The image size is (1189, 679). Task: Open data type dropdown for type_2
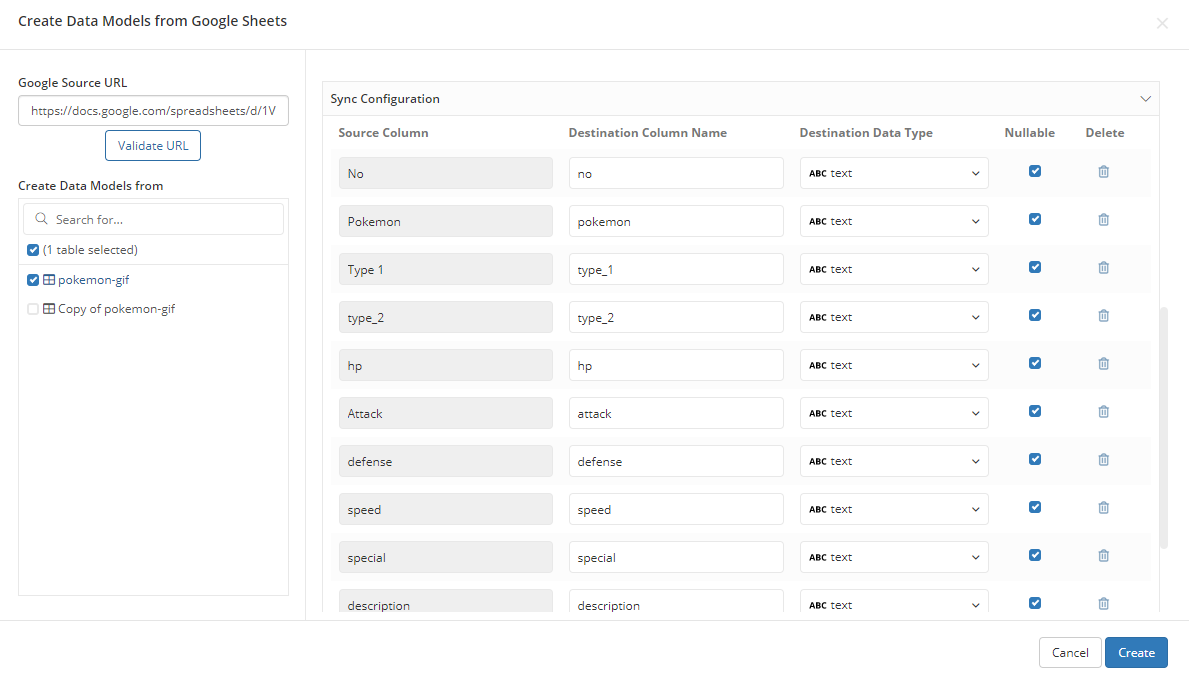[x=894, y=317]
